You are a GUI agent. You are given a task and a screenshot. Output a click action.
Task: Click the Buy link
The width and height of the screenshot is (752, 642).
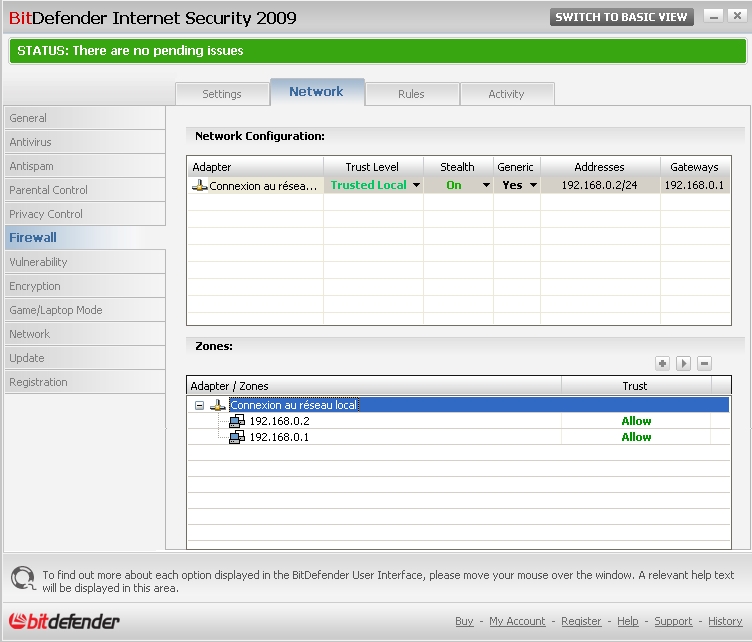[464, 621]
